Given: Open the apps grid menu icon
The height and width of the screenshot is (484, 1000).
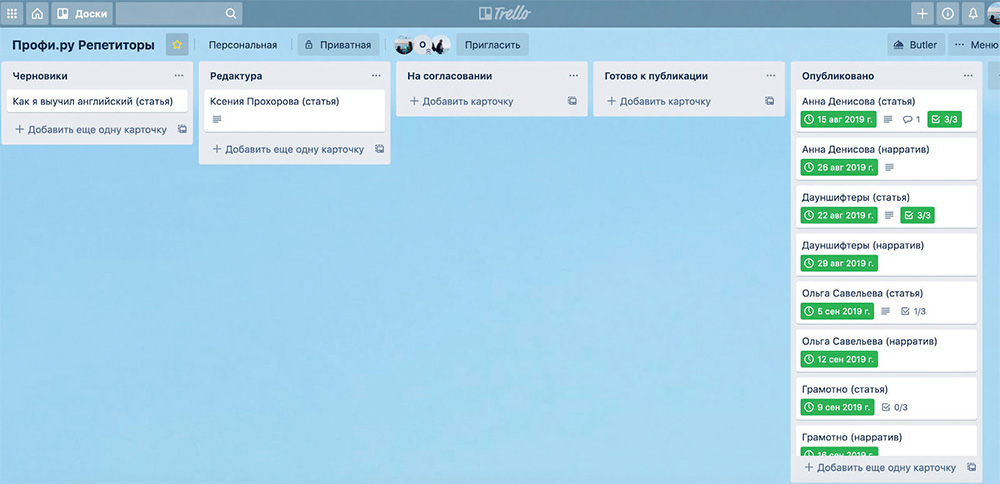Looking at the screenshot, I should (12, 14).
